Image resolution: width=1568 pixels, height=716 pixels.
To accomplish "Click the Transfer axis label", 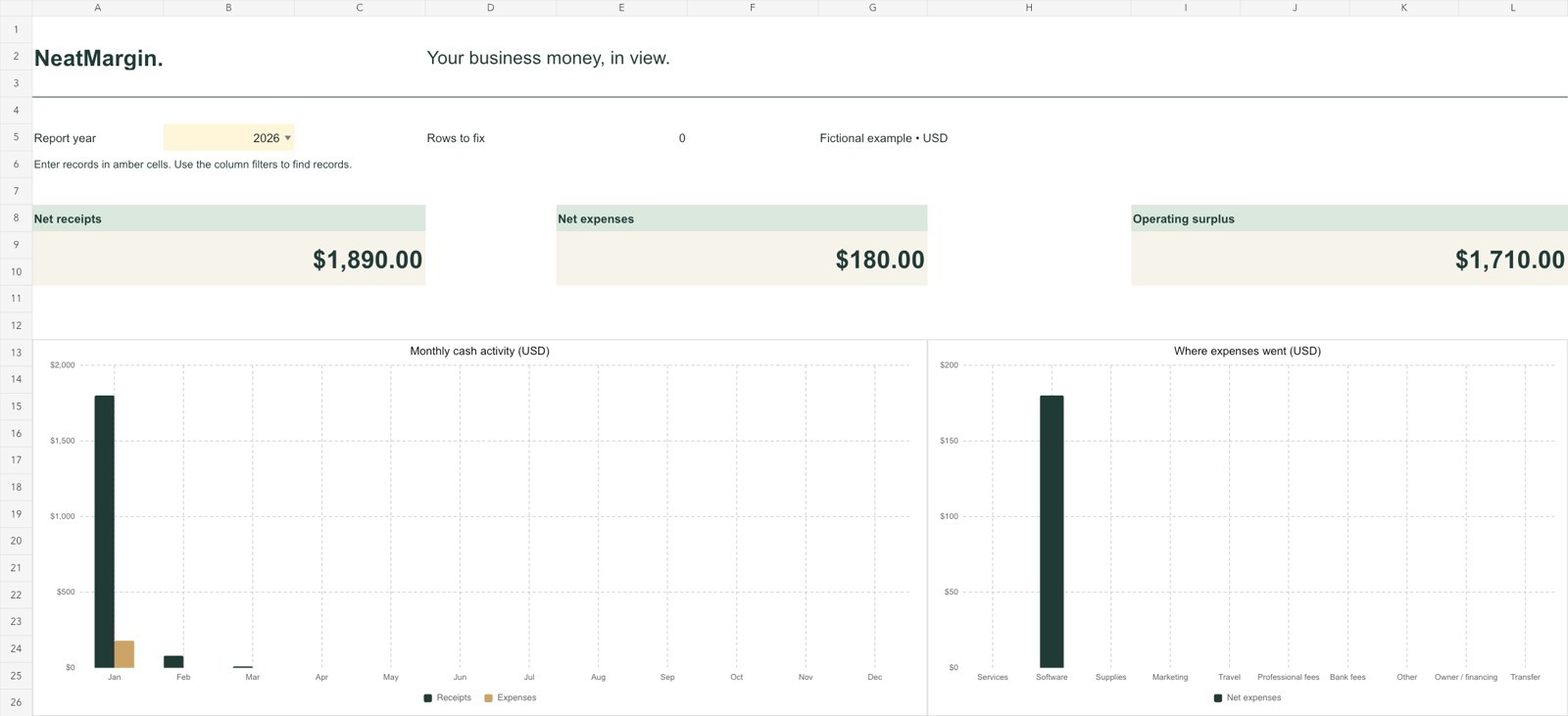I will (x=1525, y=677).
